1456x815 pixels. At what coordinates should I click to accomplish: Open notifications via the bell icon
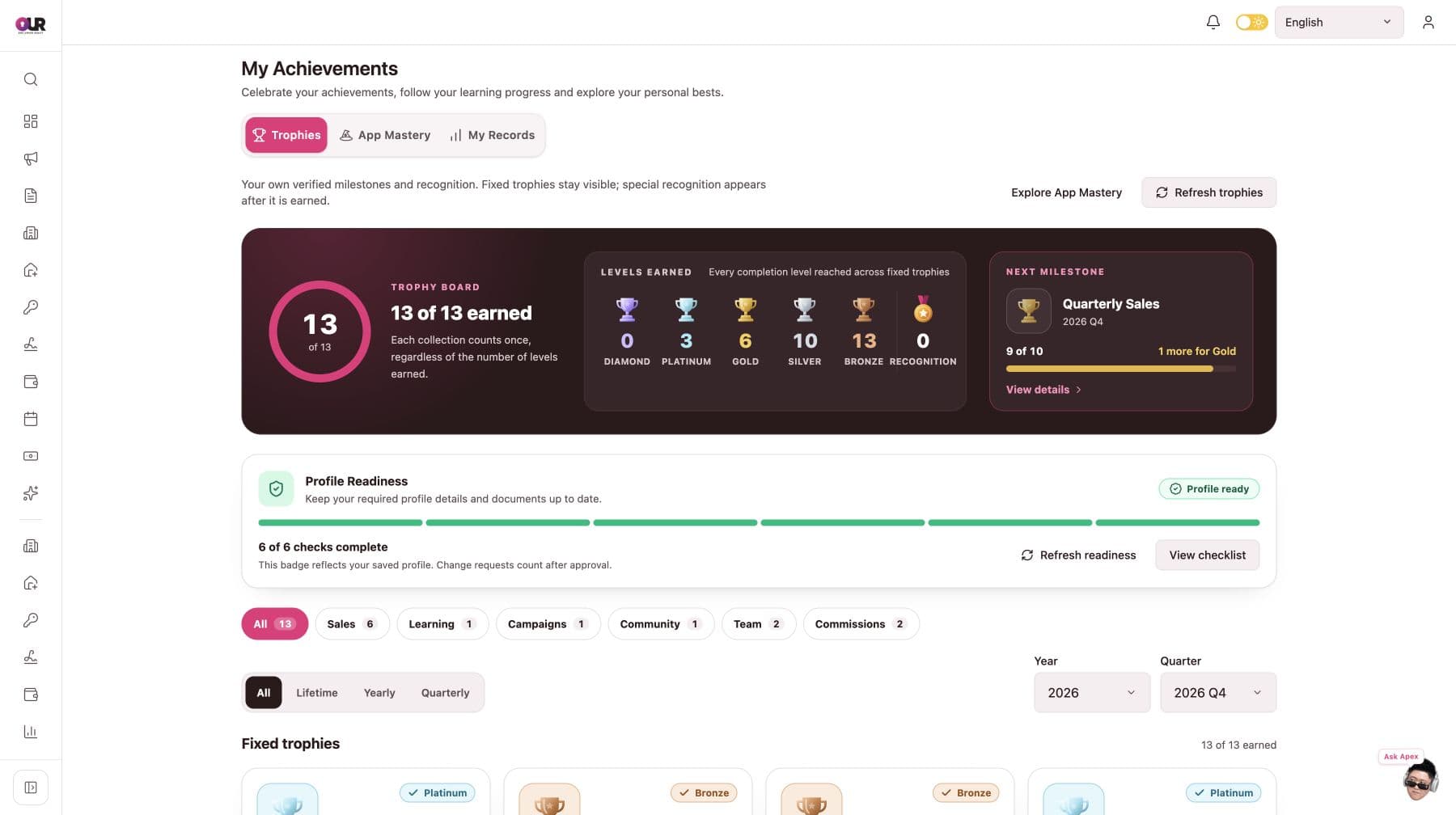[x=1213, y=23]
